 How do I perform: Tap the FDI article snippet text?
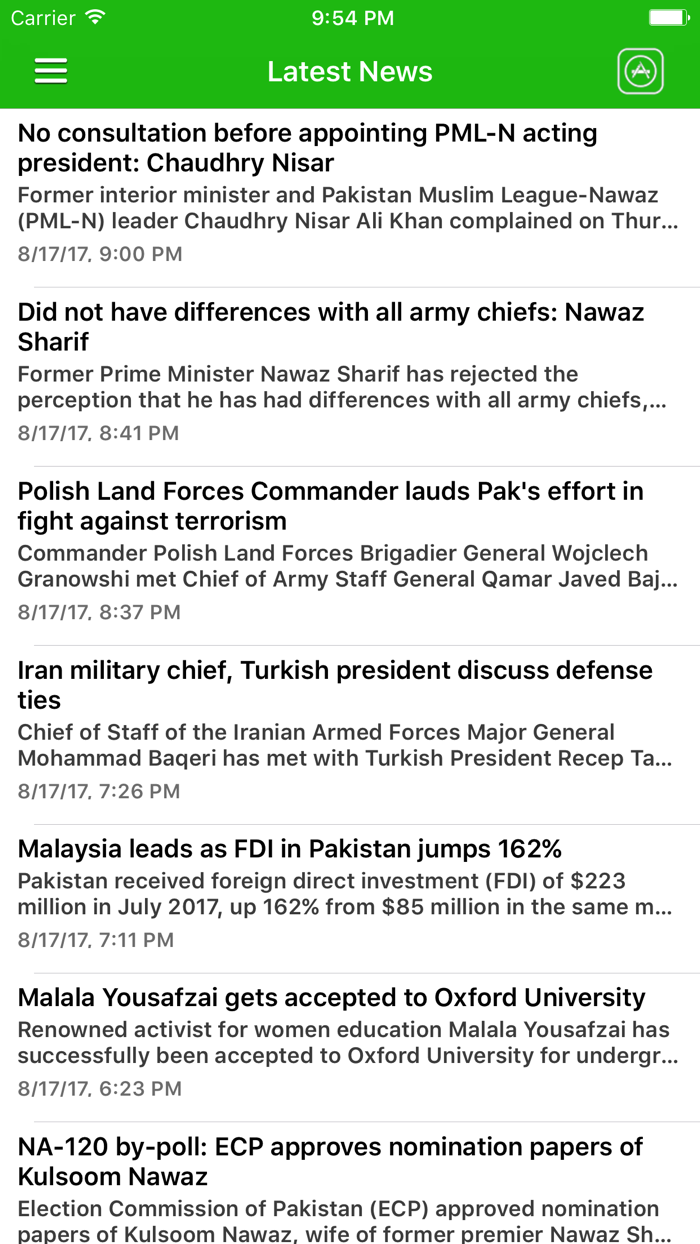340,894
